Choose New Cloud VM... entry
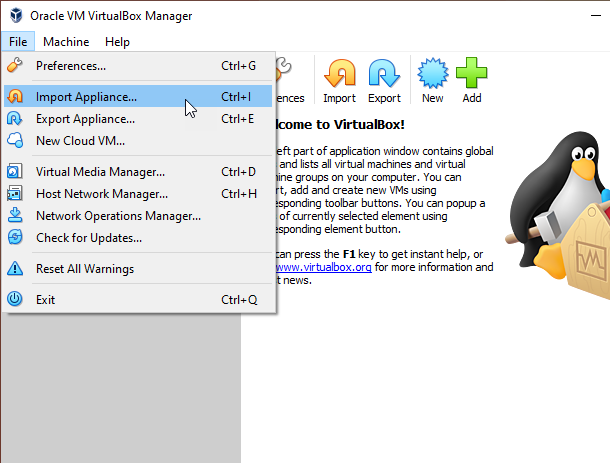The image size is (610, 463). click(x=138, y=140)
